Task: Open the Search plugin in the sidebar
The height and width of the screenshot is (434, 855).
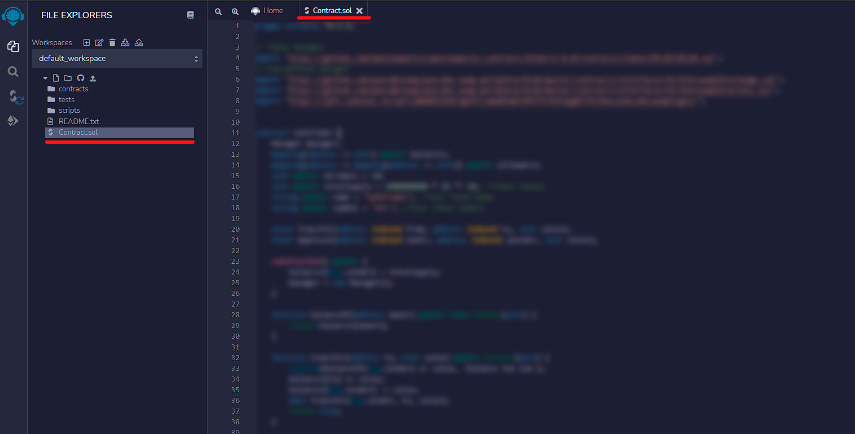Action: click(x=13, y=71)
